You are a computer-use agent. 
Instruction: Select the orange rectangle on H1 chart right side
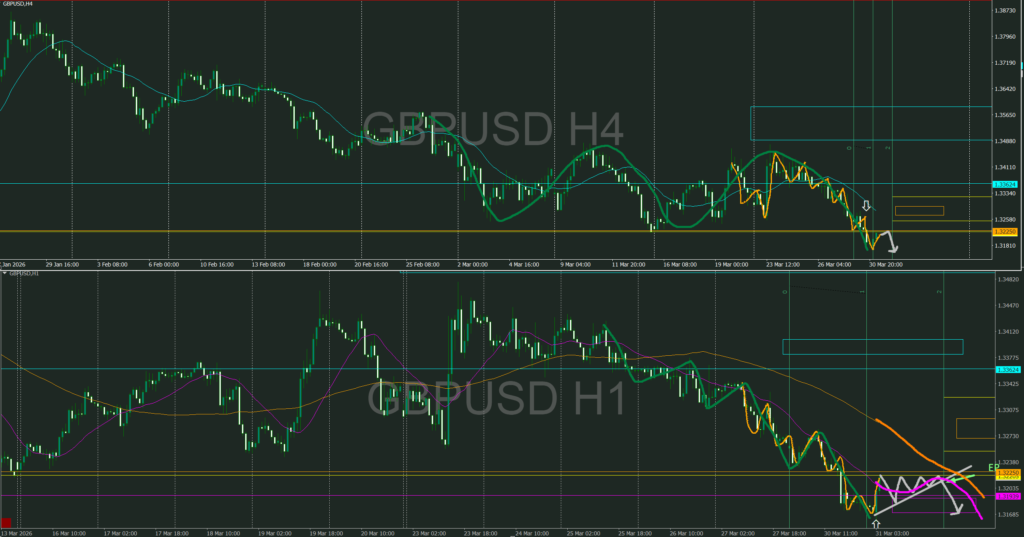point(971,428)
